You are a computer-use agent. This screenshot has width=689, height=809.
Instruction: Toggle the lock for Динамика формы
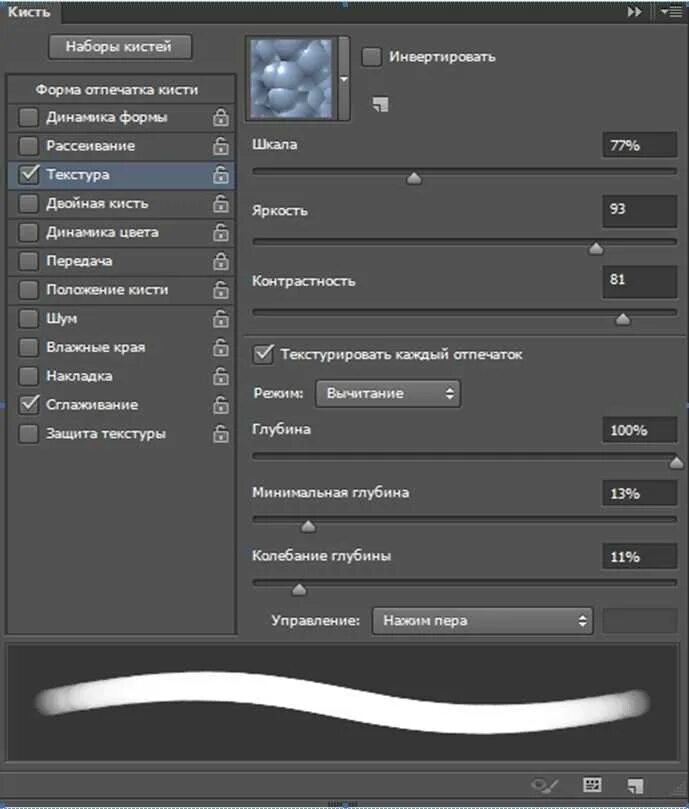pyautogui.click(x=221, y=117)
